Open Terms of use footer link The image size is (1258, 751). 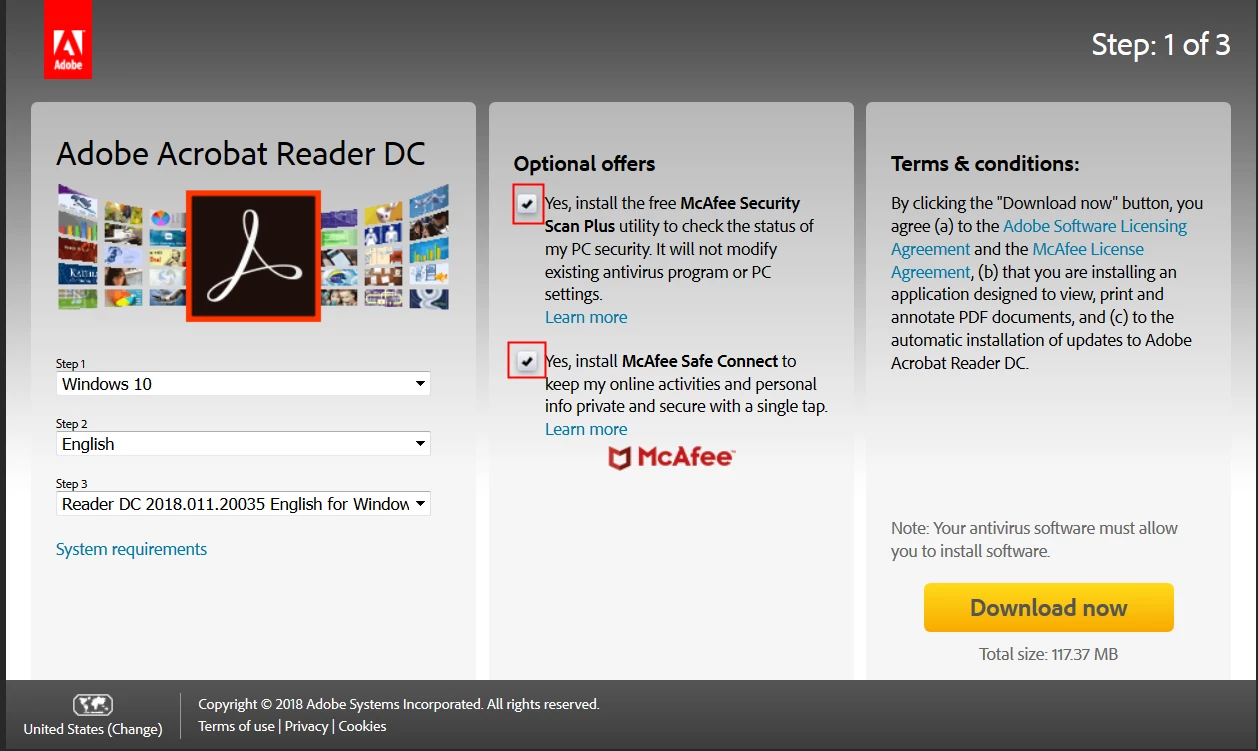pyautogui.click(x=236, y=726)
